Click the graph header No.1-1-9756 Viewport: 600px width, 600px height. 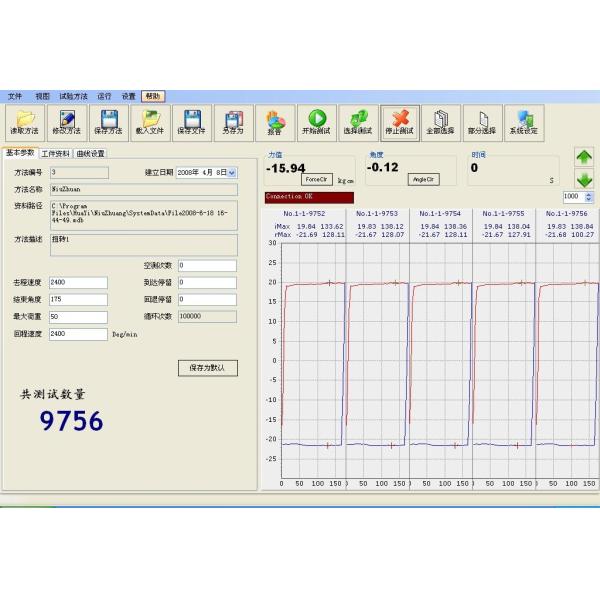(x=566, y=214)
